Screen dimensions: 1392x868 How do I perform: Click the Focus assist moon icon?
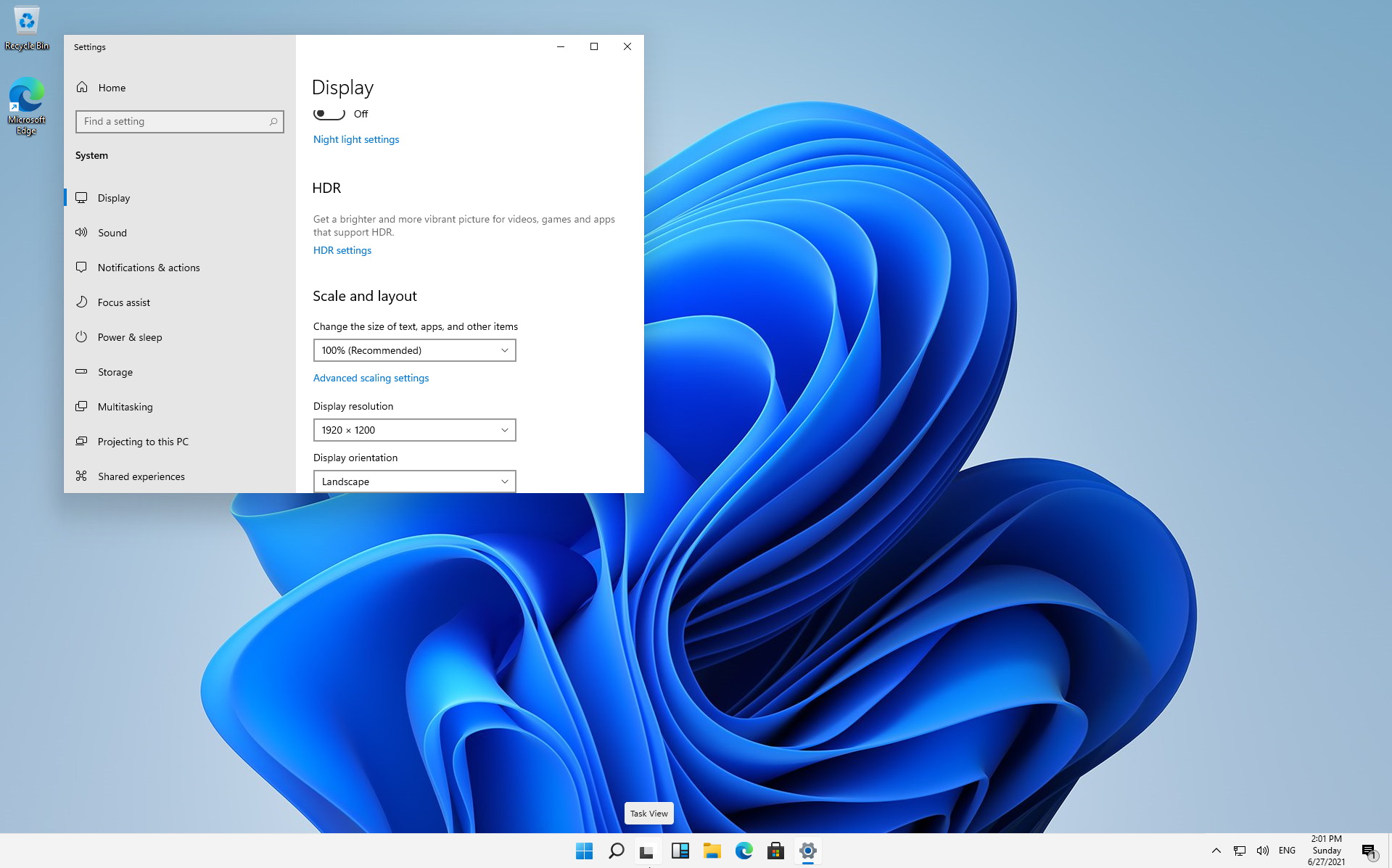point(82,302)
